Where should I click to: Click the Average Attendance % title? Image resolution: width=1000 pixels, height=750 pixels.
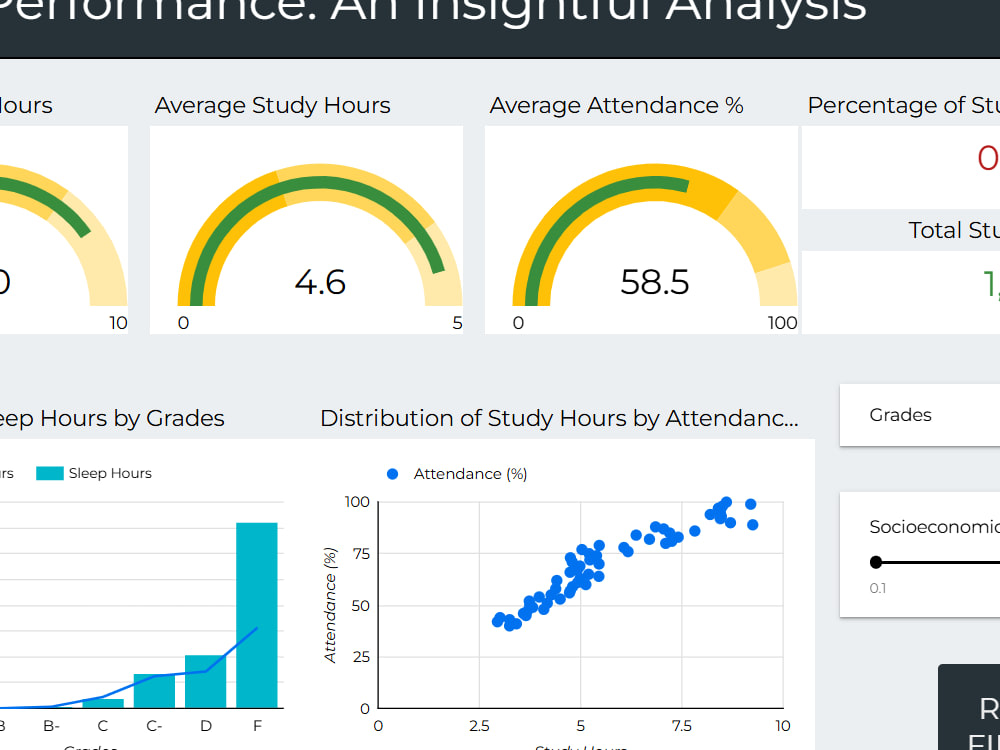616,105
